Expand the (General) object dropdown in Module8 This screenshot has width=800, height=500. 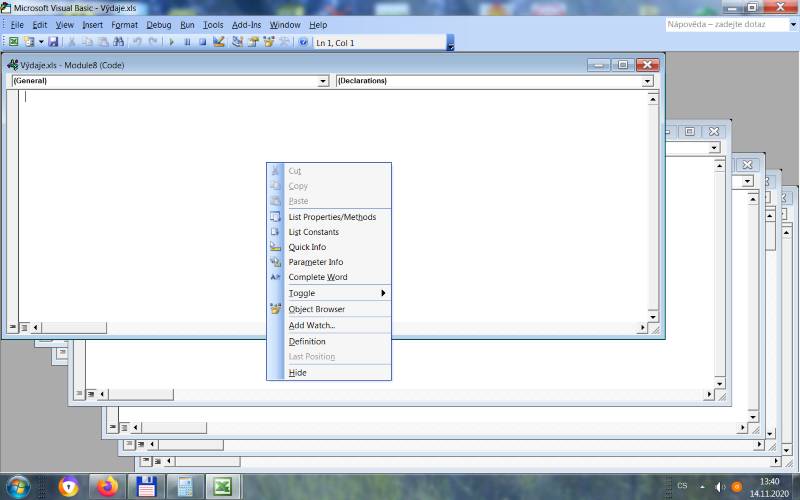323,81
